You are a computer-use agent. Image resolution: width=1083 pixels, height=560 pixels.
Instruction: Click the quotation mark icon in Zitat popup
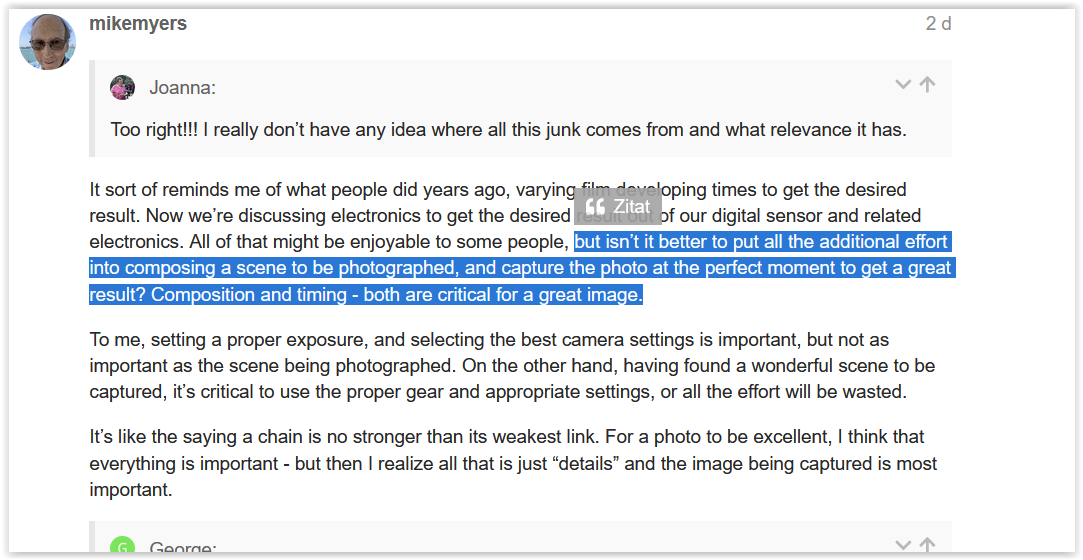tap(595, 207)
